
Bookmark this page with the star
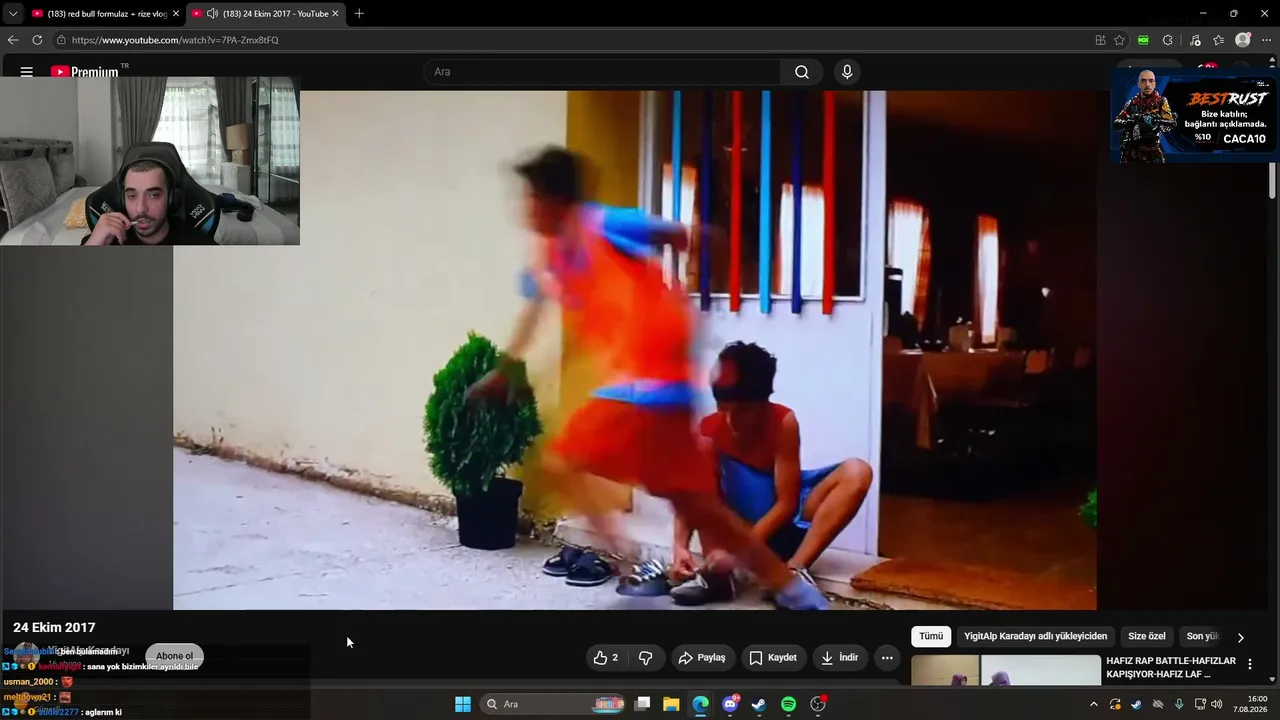point(1120,40)
